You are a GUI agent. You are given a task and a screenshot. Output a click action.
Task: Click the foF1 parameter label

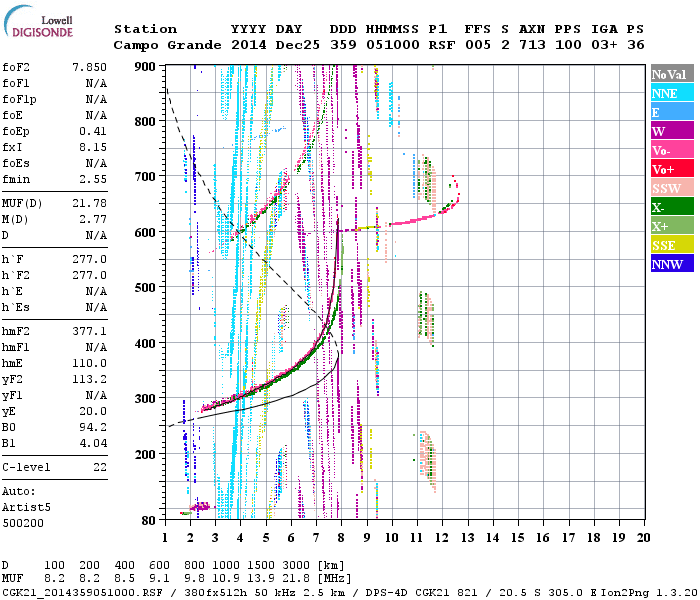pos(16,83)
